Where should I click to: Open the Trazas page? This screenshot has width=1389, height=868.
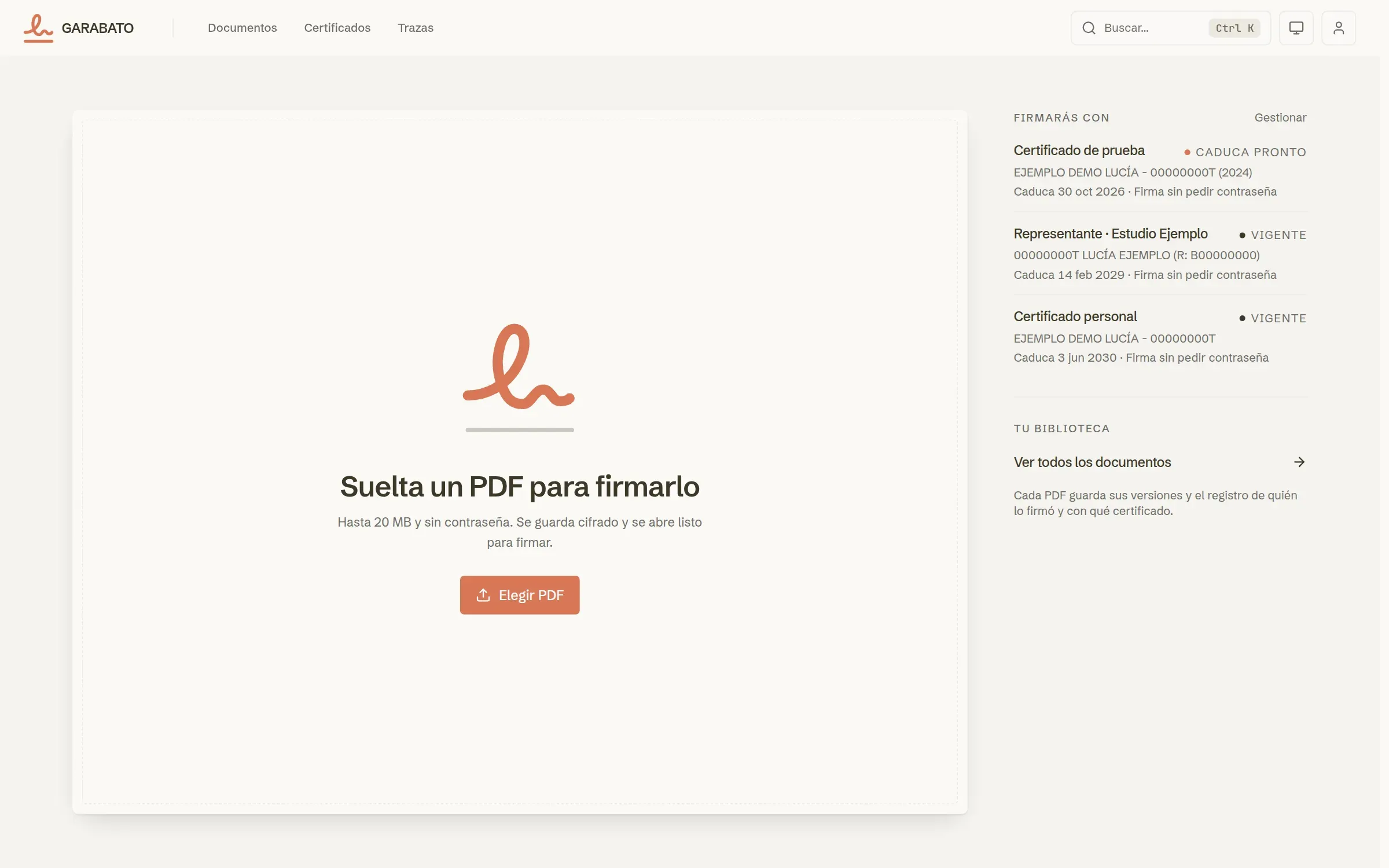coord(416,28)
